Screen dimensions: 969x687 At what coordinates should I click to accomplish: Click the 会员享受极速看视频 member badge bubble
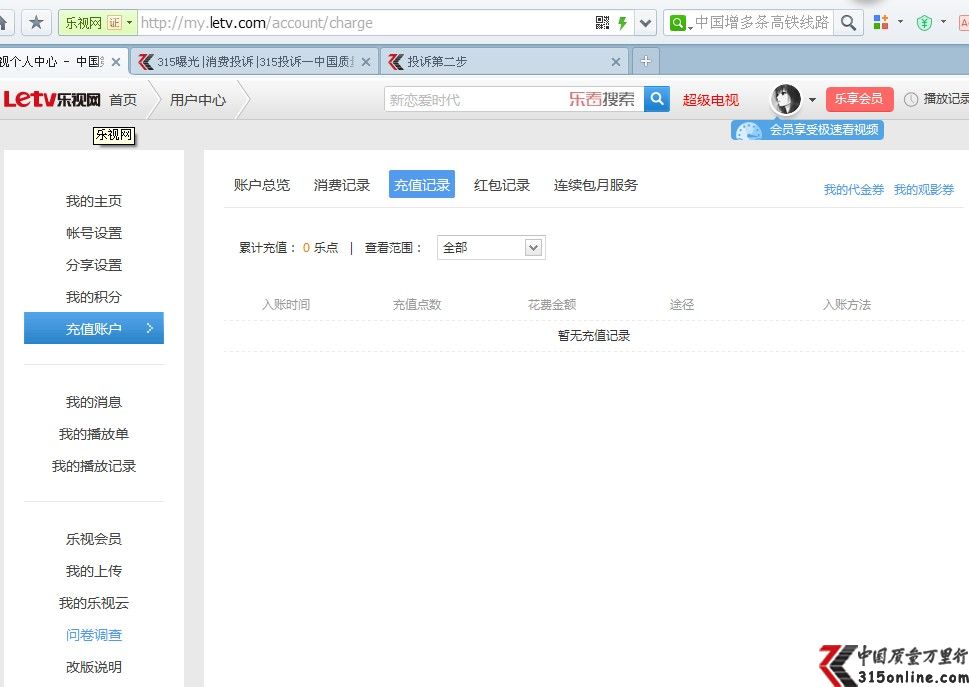tap(806, 130)
